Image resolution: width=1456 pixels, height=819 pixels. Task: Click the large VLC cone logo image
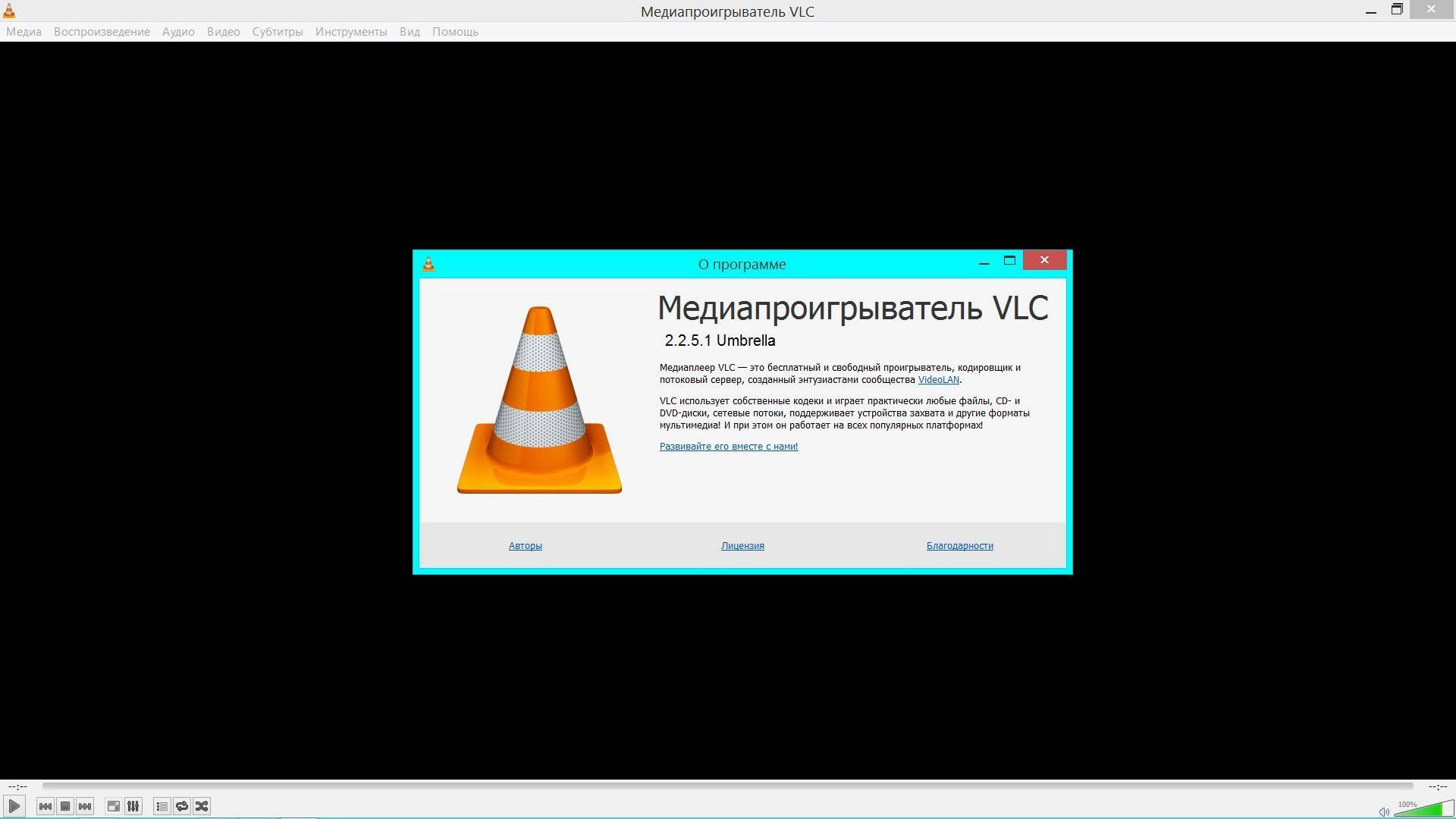pyautogui.click(x=539, y=400)
